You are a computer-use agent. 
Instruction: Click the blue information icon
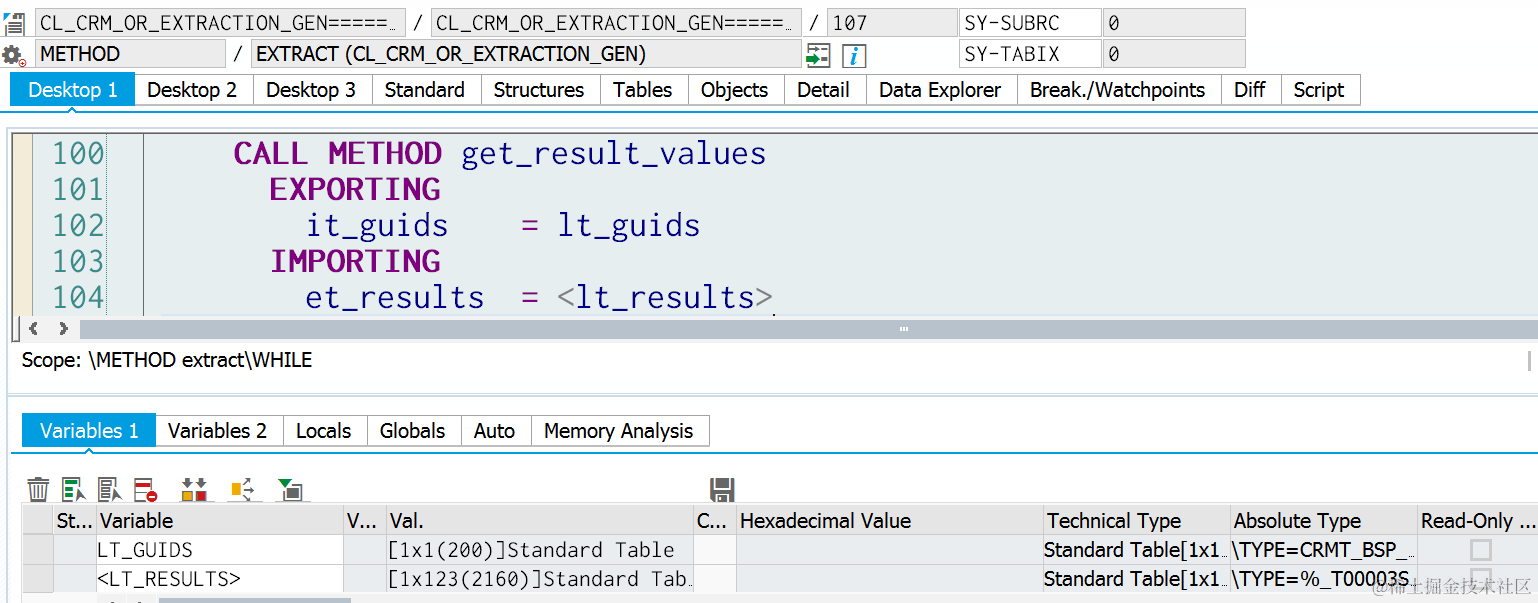tap(854, 55)
